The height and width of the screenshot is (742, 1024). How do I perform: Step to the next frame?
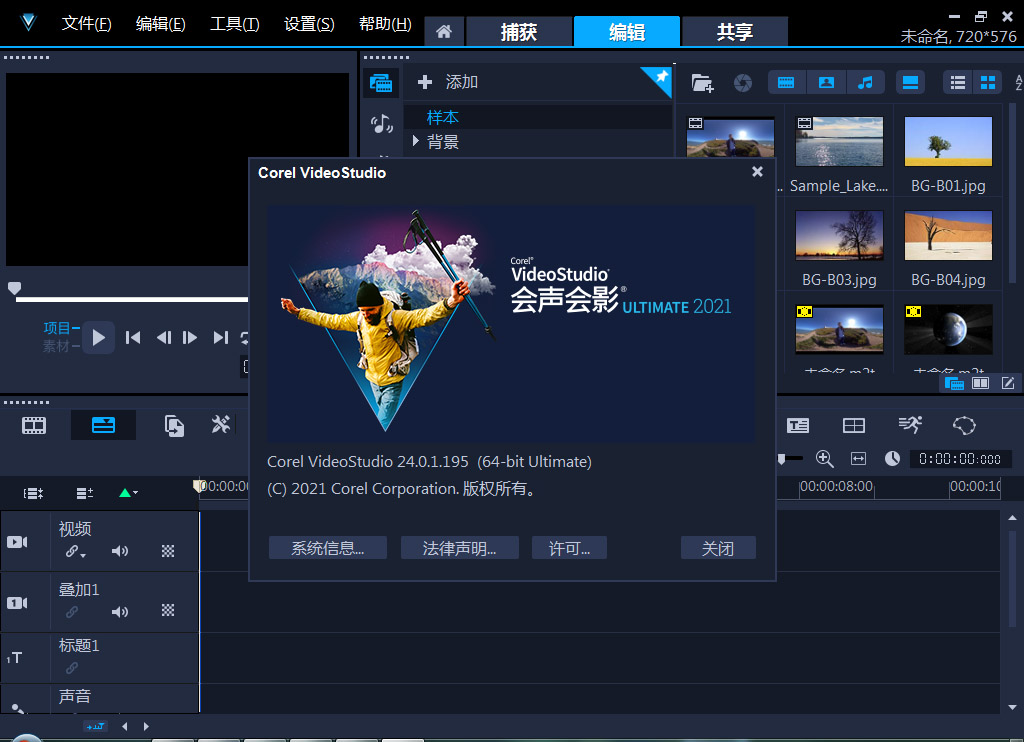(x=190, y=337)
